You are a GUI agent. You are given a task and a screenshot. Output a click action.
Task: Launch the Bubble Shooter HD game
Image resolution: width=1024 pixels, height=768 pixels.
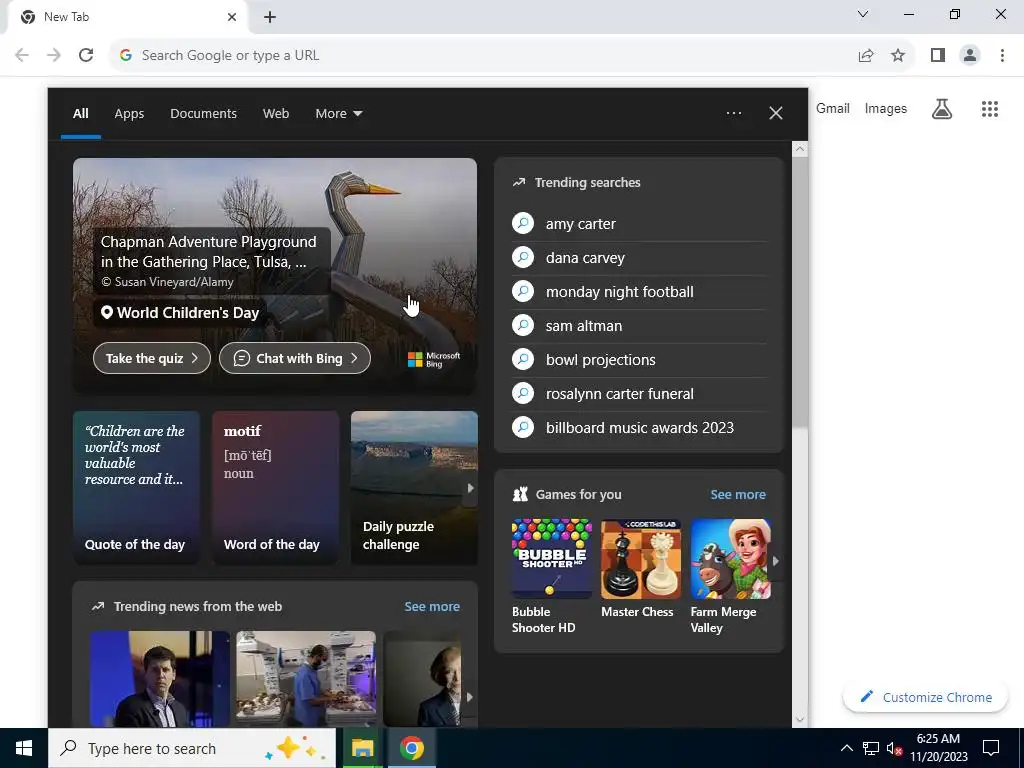551,577
